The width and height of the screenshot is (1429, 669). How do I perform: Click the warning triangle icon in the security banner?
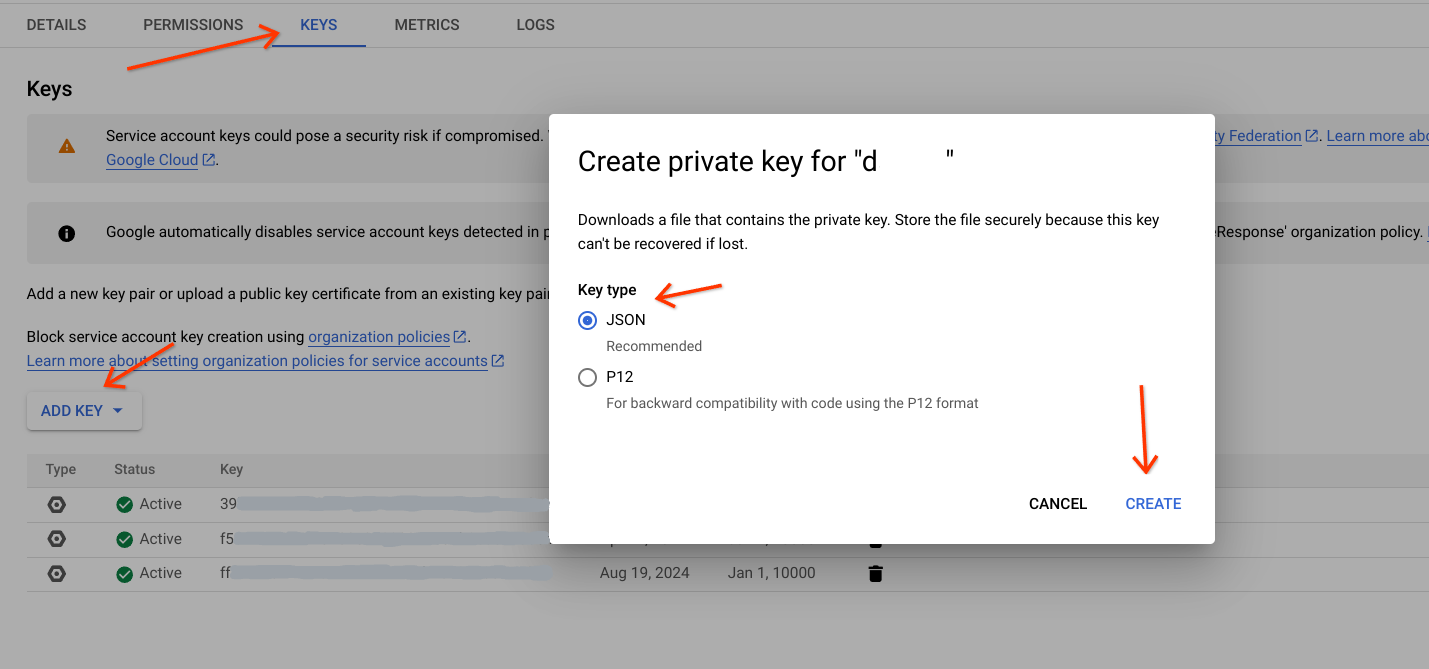pyautogui.click(x=66, y=146)
